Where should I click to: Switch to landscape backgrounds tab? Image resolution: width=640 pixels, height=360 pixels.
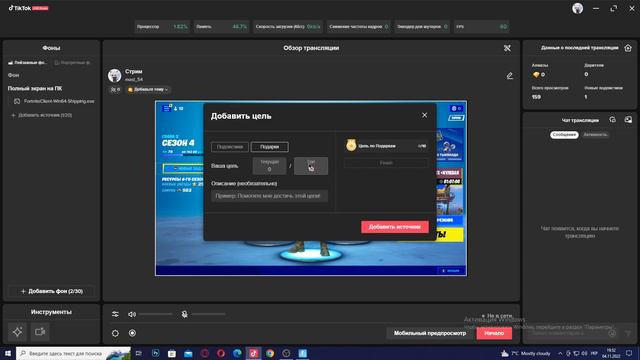[x=27, y=63]
